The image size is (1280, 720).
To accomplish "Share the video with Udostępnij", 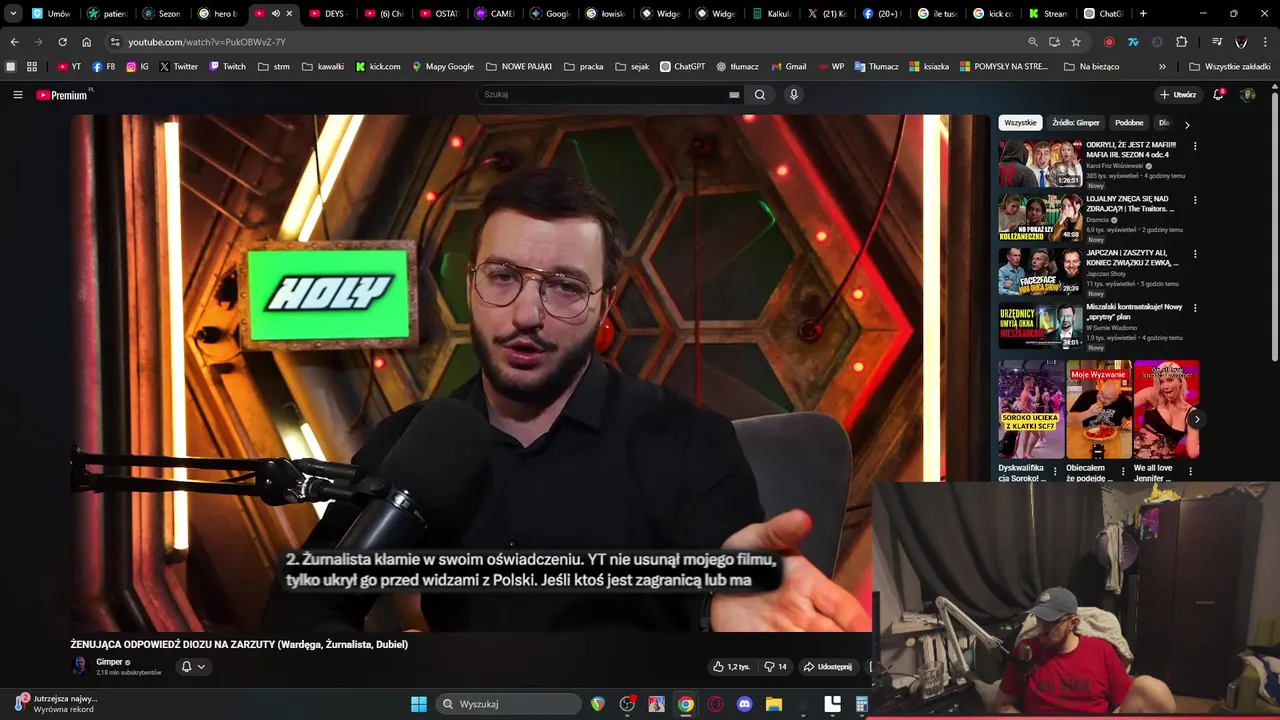I will click(828, 667).
